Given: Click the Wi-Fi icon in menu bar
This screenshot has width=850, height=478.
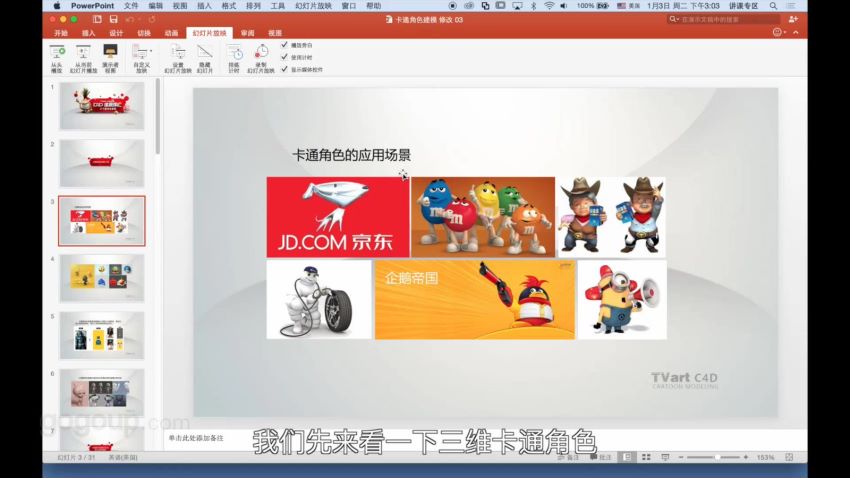Looking at the screenshot, I should point(549,6).
